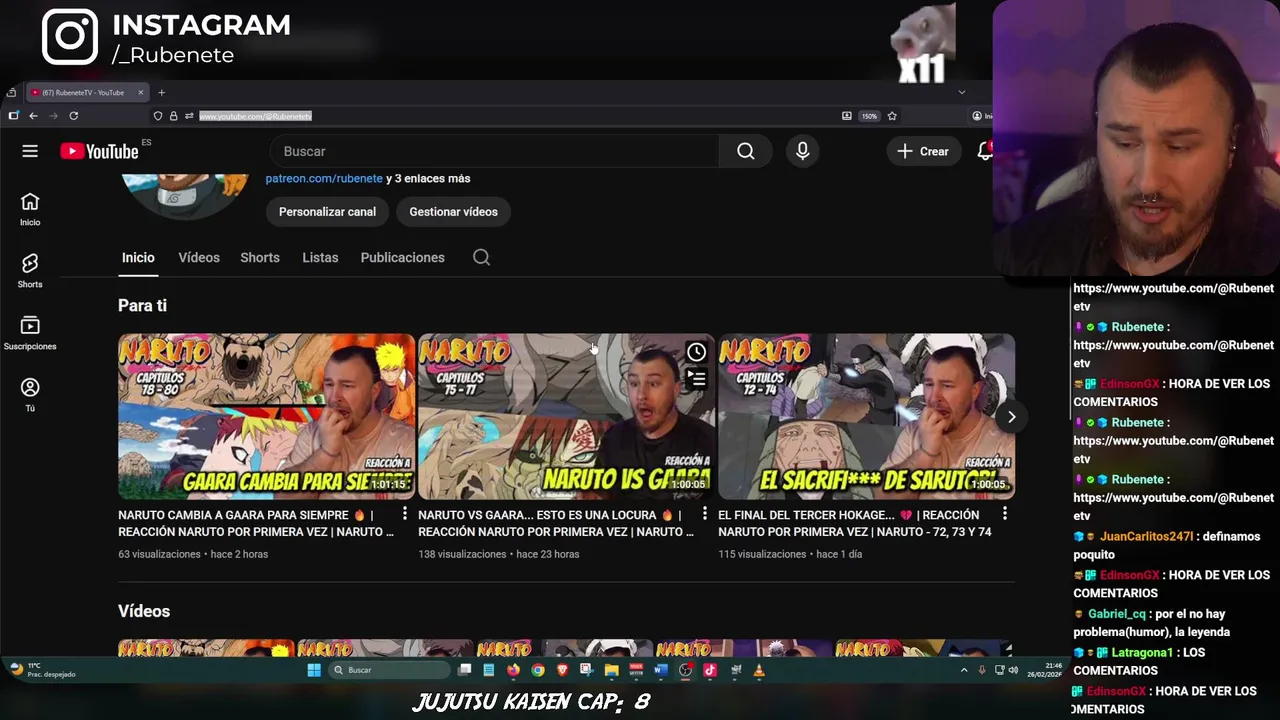Click the Crear button
The image size is (1280, 720).
(923, 151)
